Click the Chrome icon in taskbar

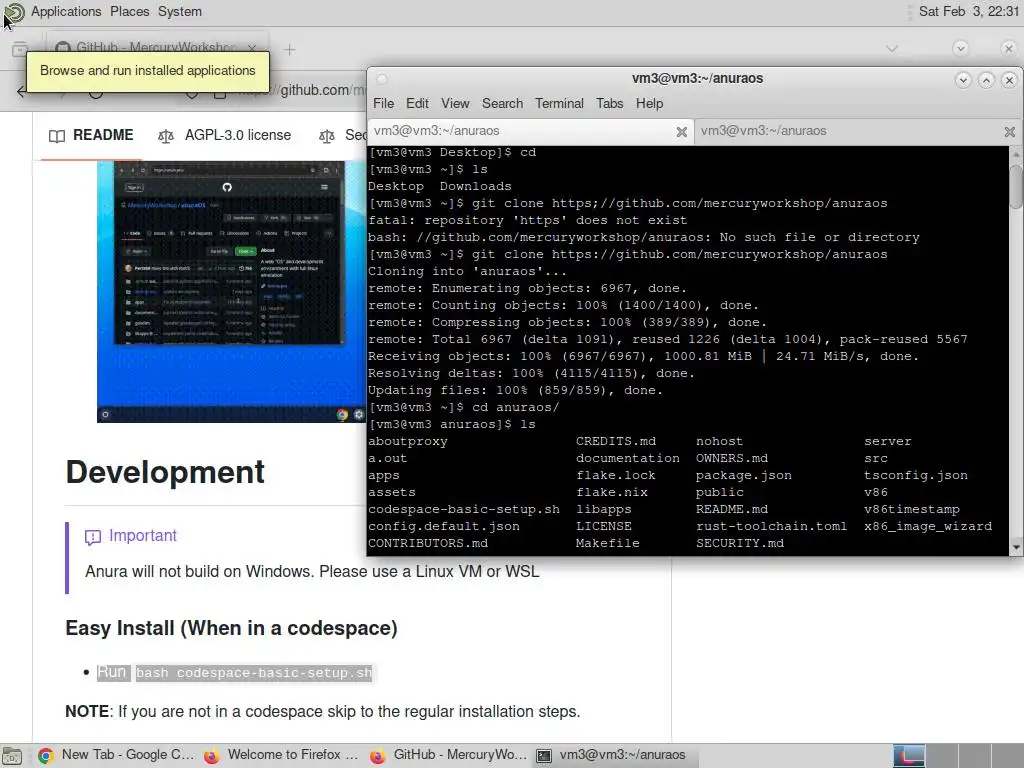46,756
